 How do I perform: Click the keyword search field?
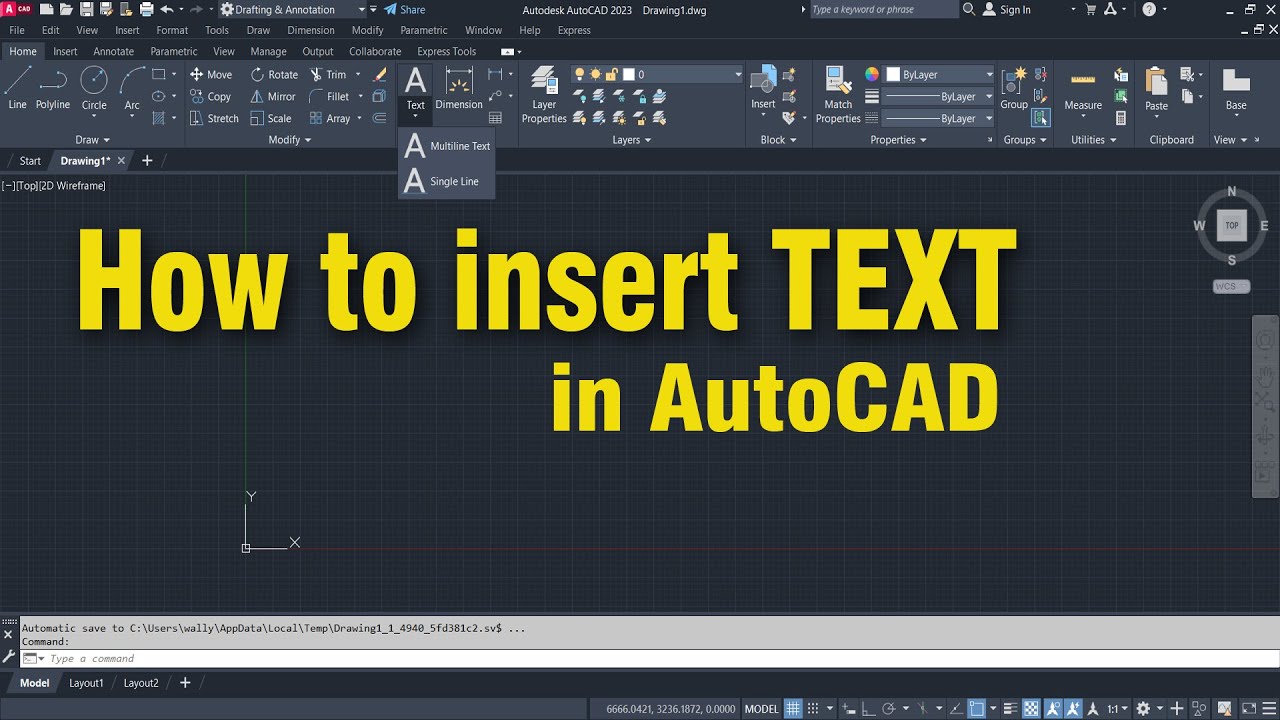pyautogui.click(x=882, y=9)
